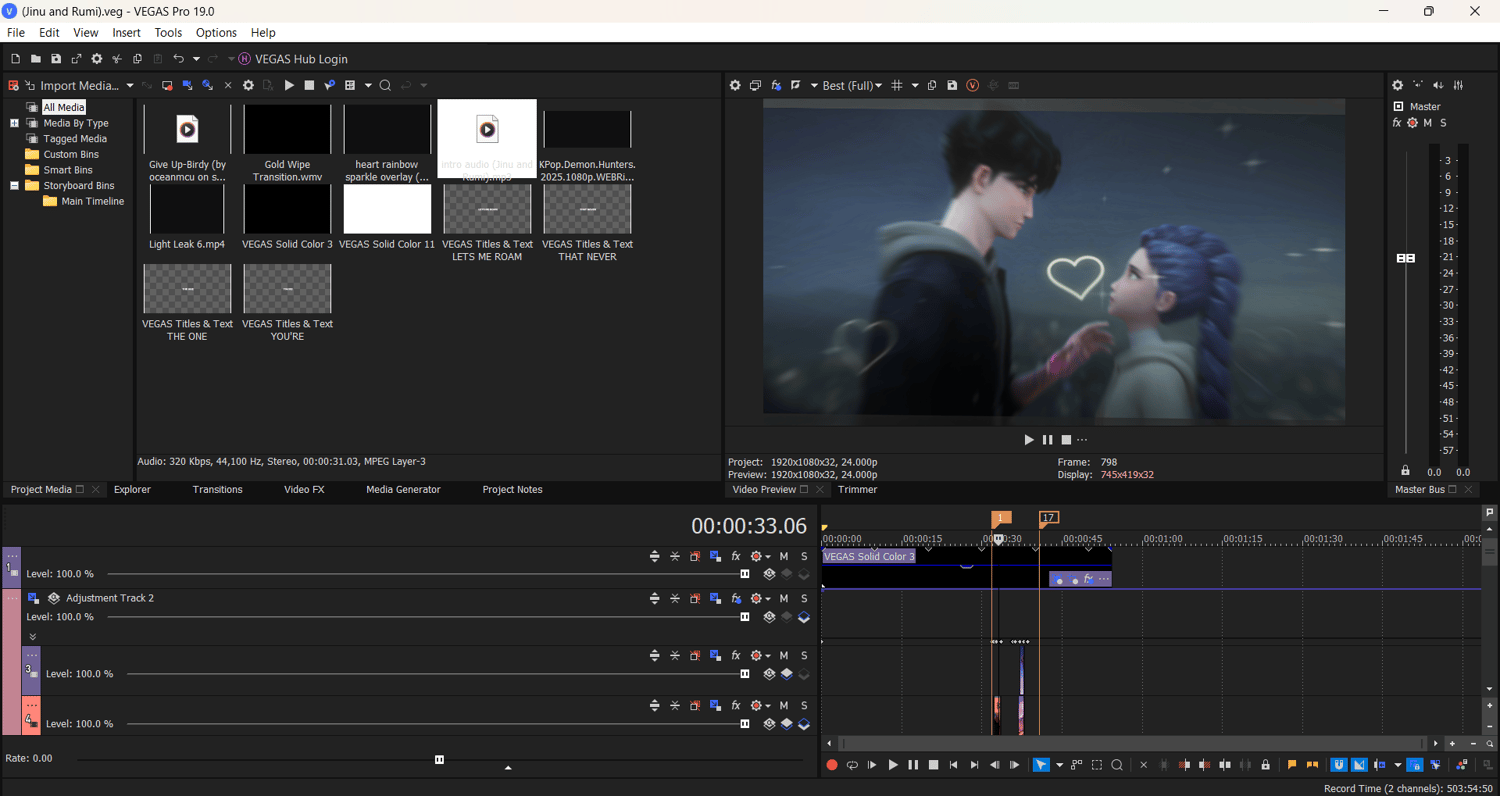This screenshot has width=1500, height=796.
Task: Click the Insert Marker icon
Action: pos(1292,765)
